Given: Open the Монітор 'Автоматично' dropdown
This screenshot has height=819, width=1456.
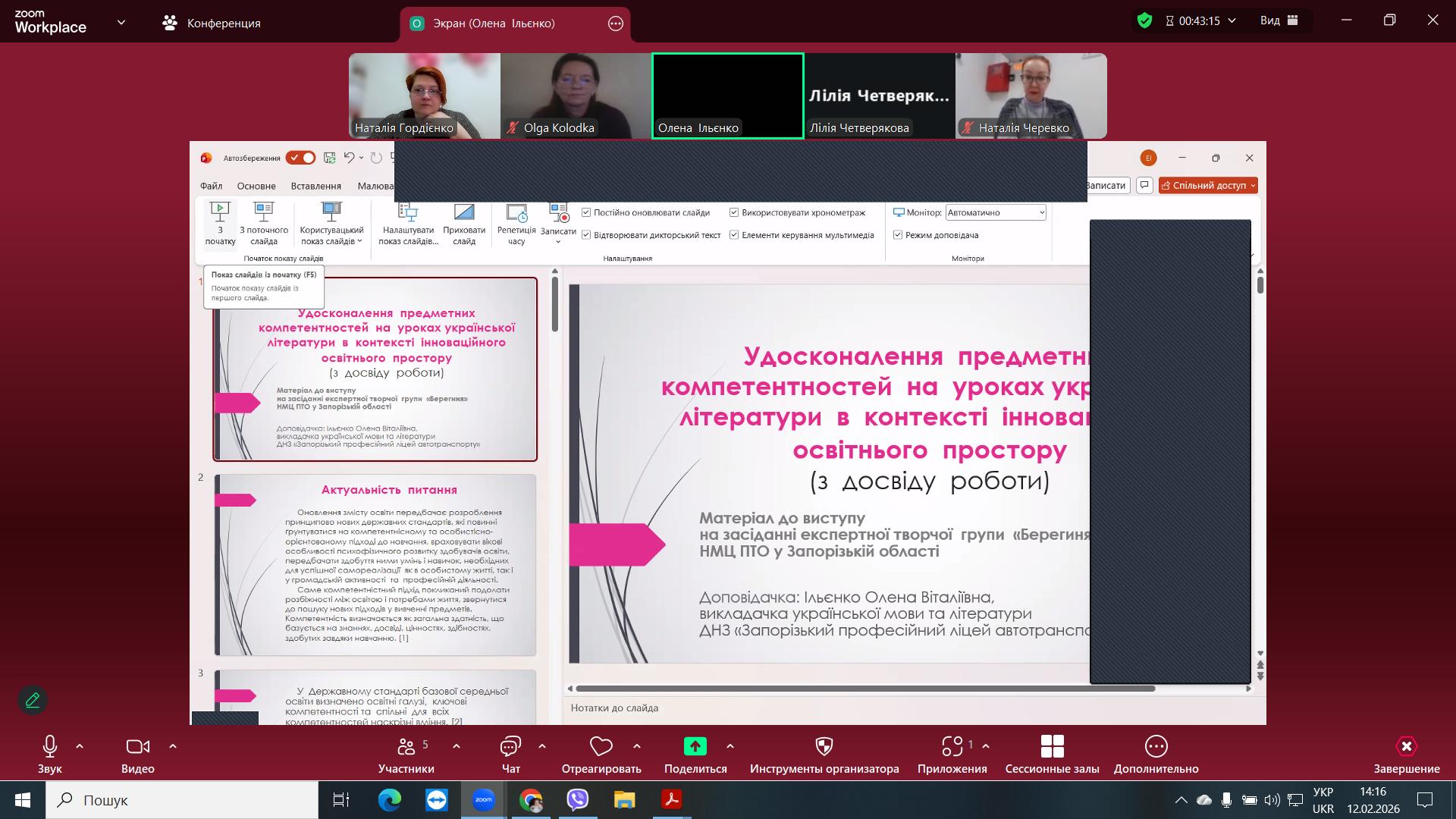Looking at the screenshot, I should click(x=996, y=213).
